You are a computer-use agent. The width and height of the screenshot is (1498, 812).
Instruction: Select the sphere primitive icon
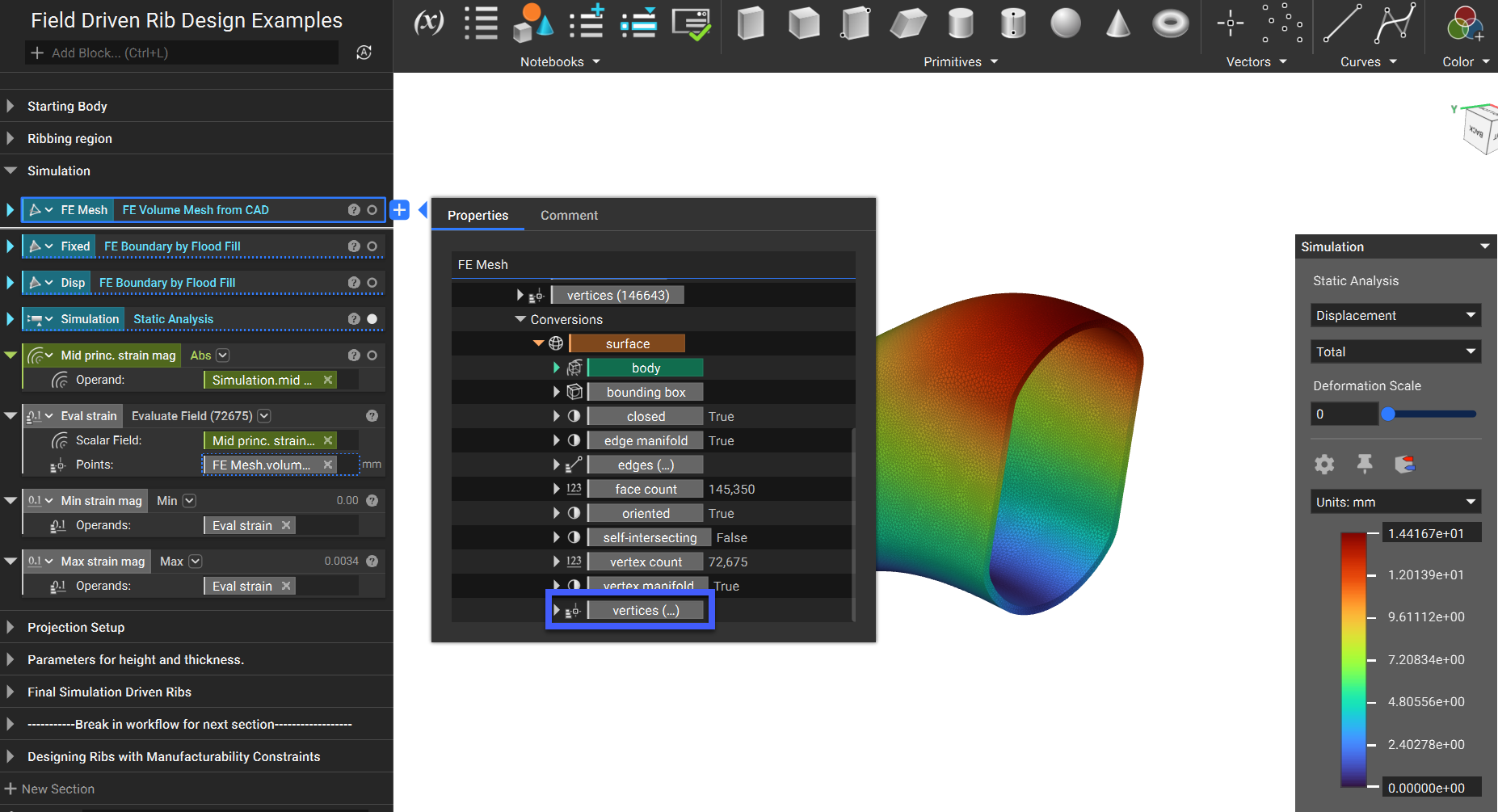coord(1065,23)
